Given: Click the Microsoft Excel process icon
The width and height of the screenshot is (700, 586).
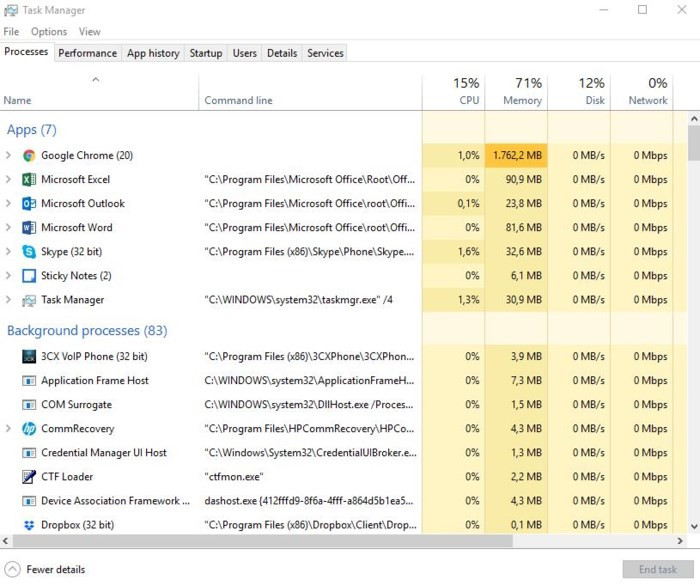Looking at the screenshot, I should (x=29, y=180).
